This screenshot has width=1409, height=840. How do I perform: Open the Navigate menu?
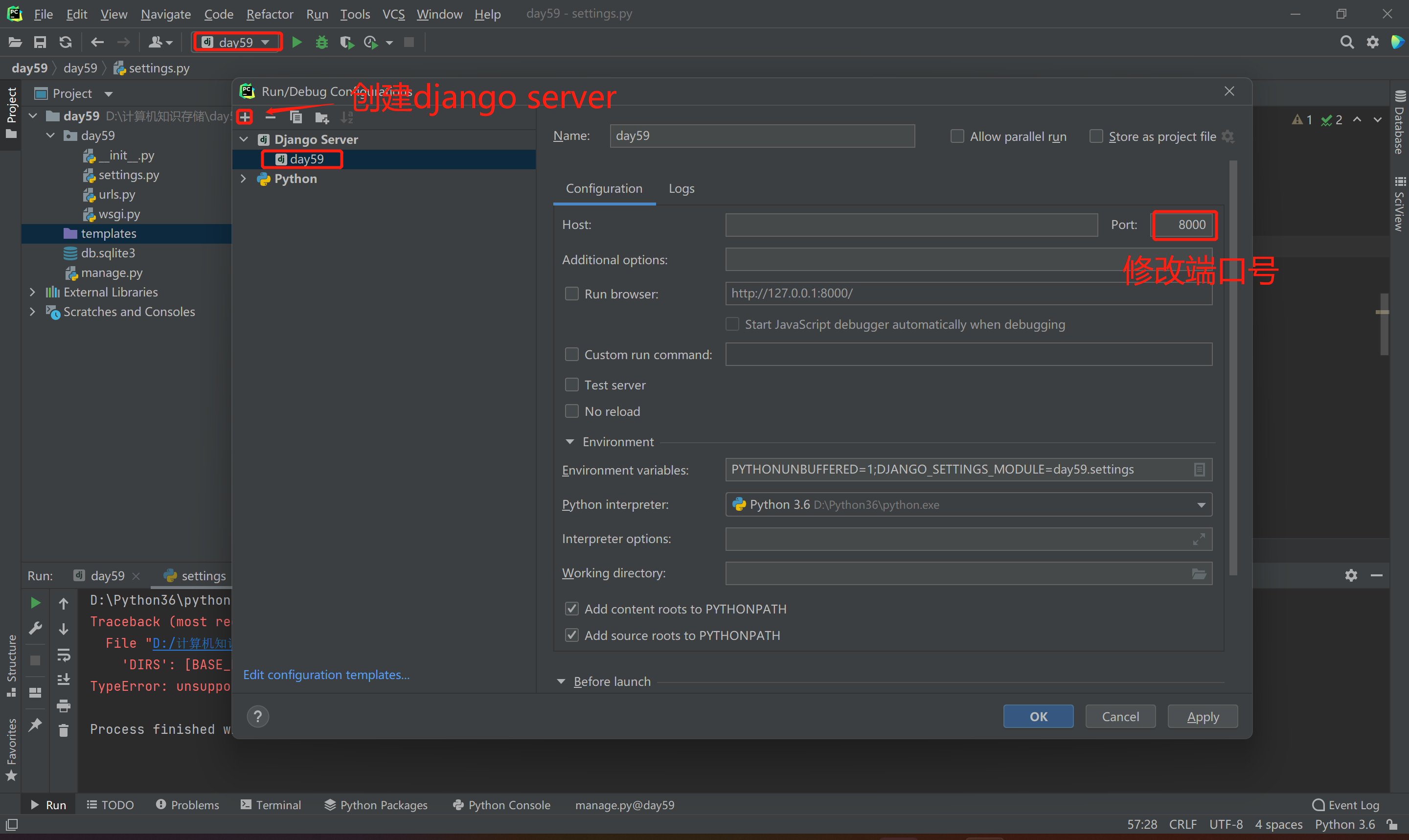165,14
